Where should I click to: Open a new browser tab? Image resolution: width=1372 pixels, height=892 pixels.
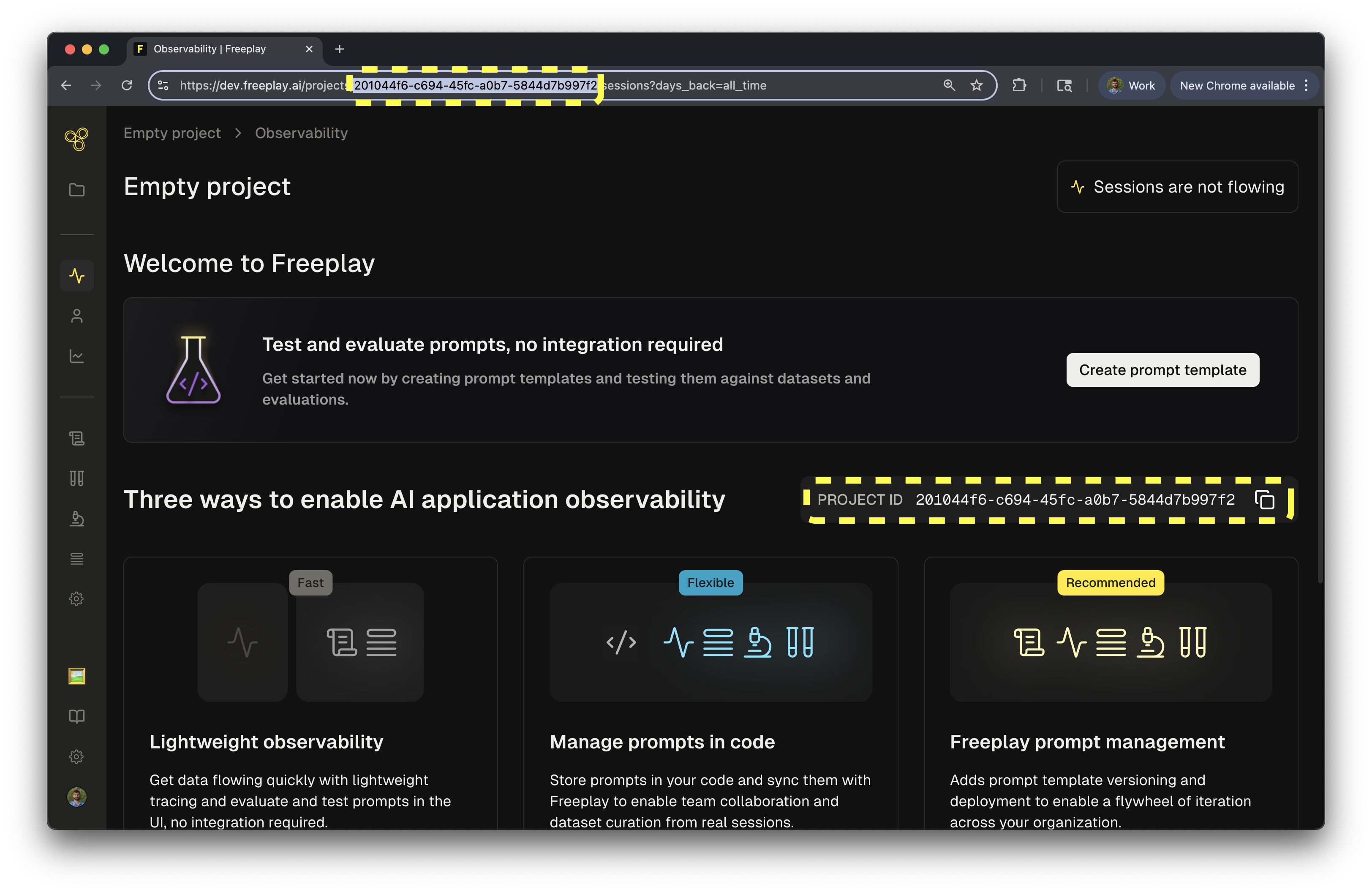click(340, 49)
